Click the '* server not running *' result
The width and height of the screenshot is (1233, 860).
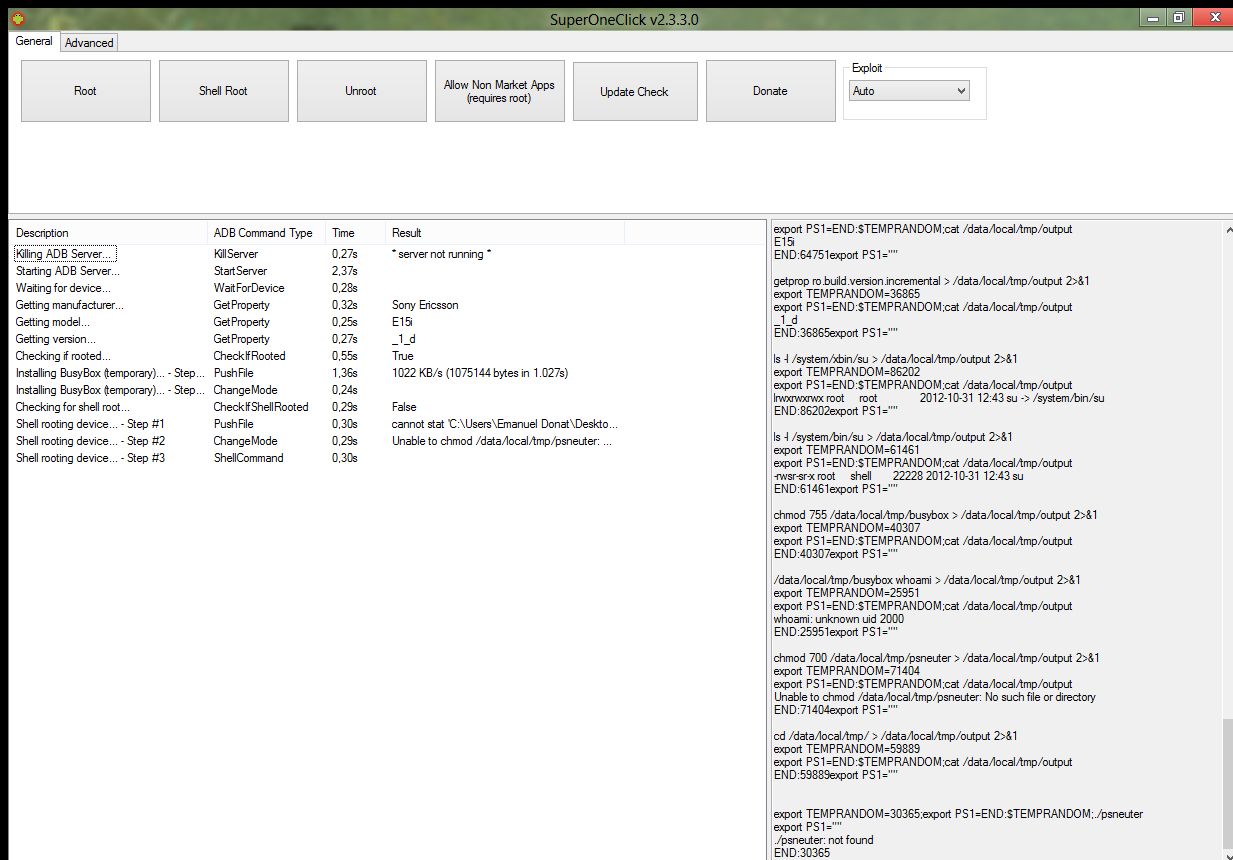click(441, 254)
